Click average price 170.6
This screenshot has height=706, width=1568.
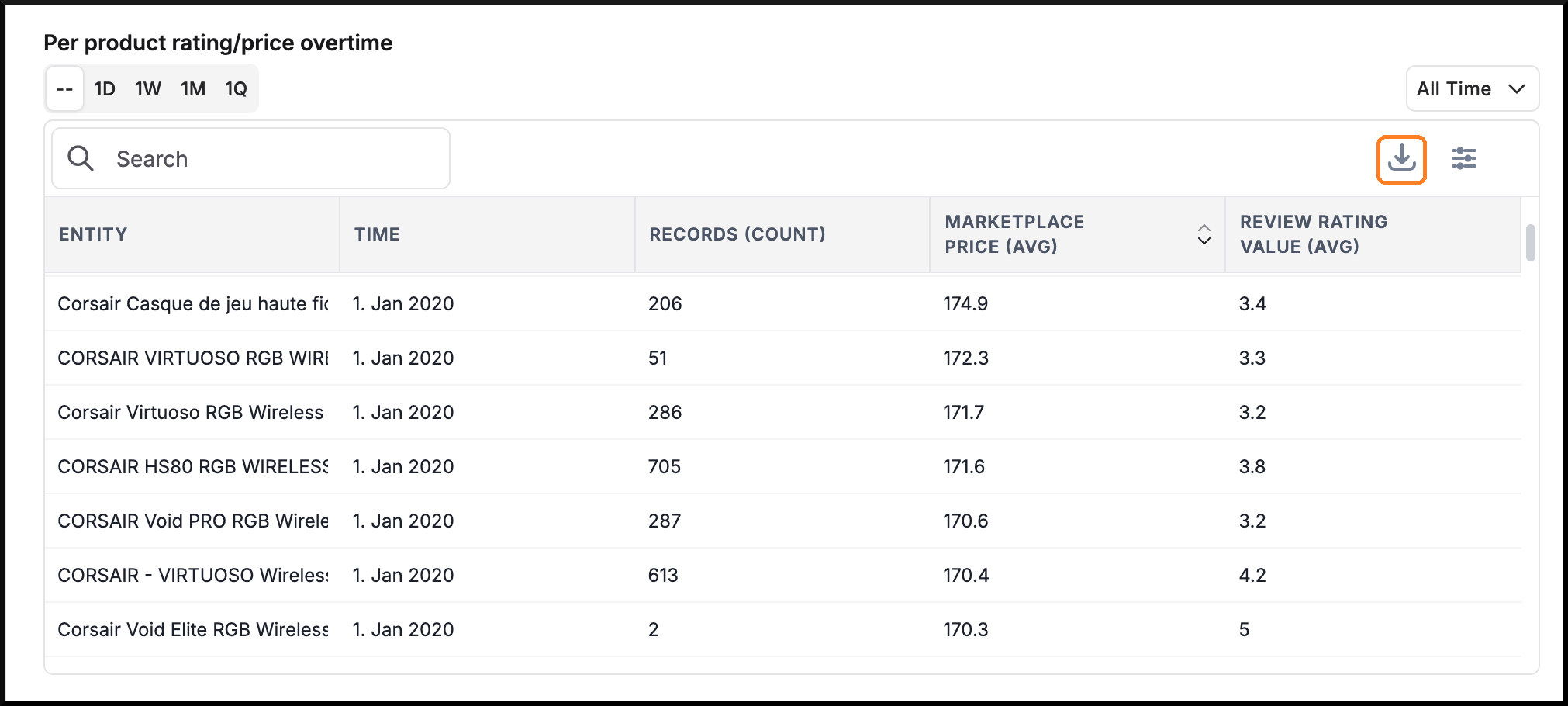(965, 521)
